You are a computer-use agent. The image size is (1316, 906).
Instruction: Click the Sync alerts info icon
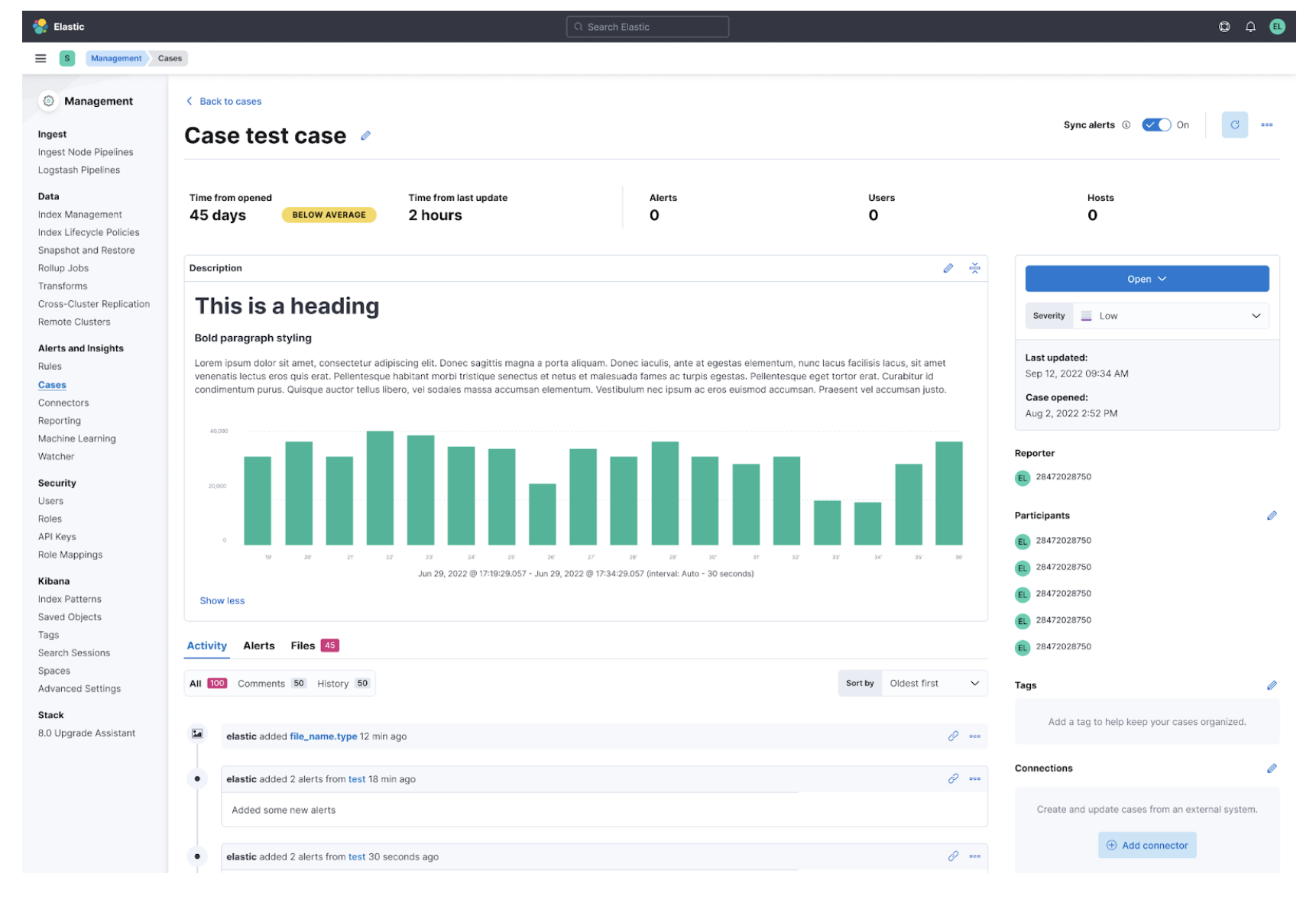tap(1125, 125)
